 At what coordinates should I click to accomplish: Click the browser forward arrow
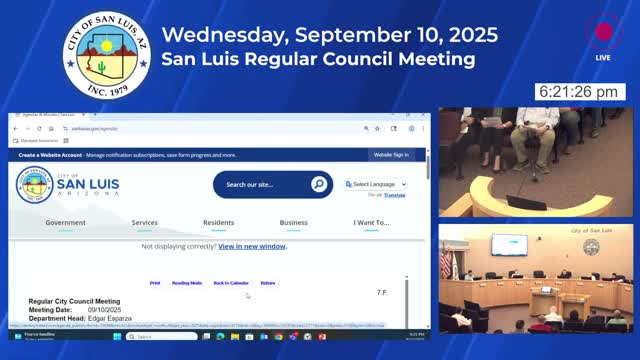(x=28, y=129)
